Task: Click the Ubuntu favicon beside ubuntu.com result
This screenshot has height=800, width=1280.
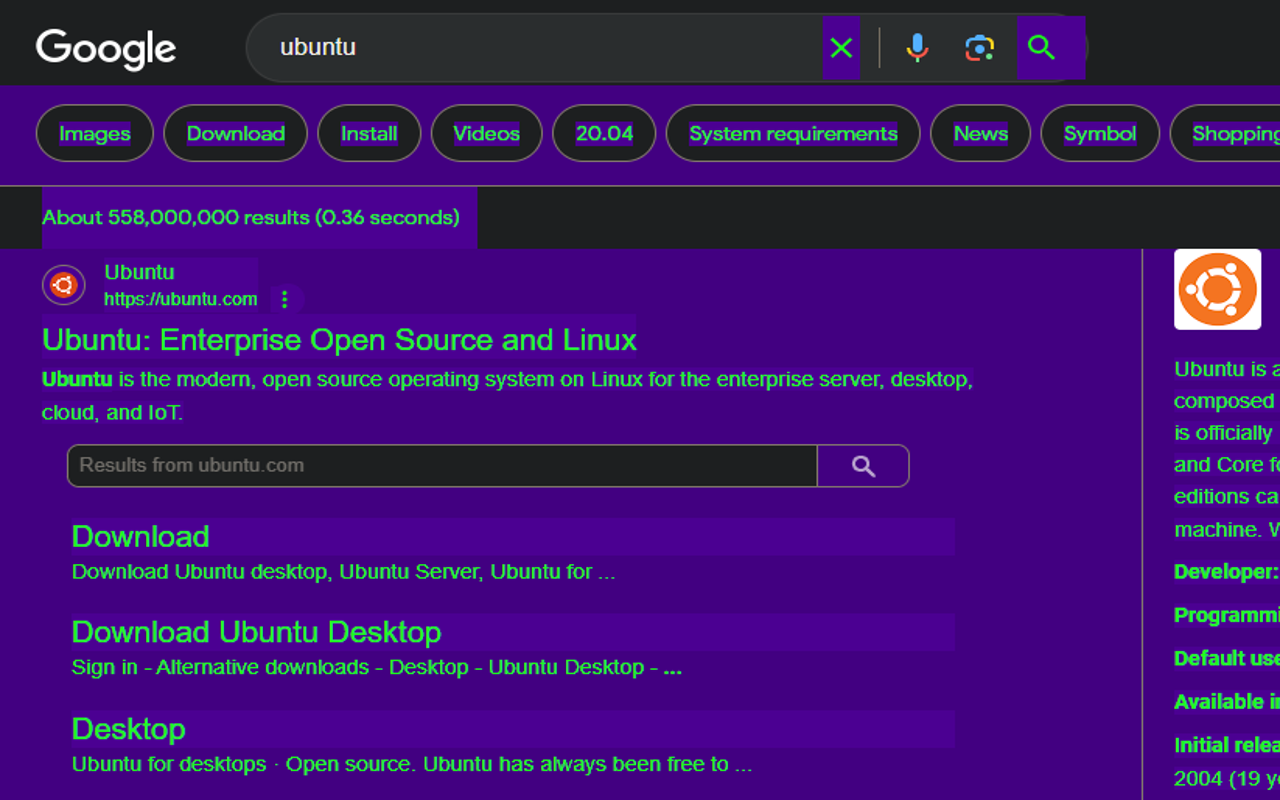Action: coord(63,285)
